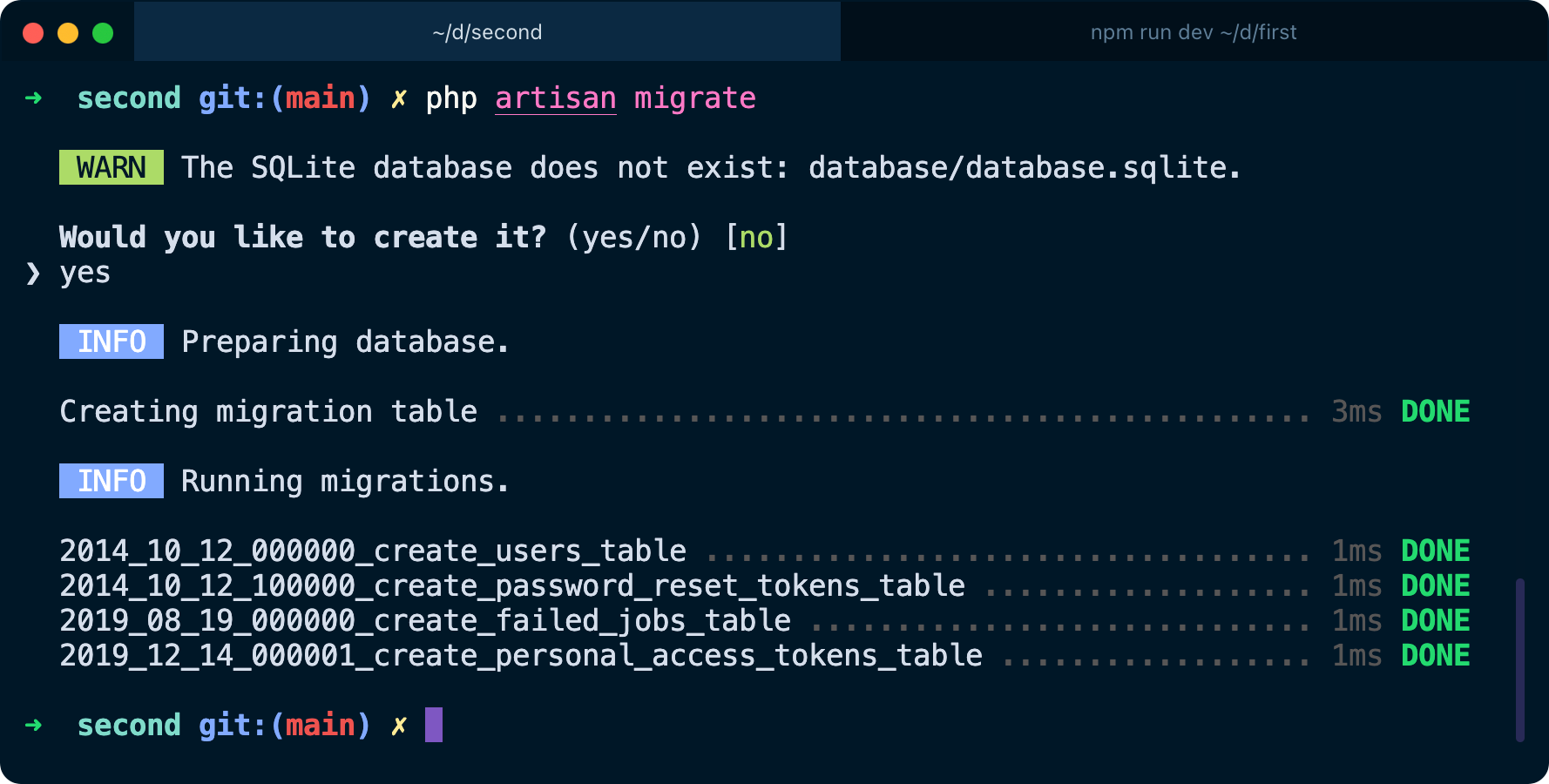
Task: Maximize the terminal with the green button
Action: tap(103, 33)
